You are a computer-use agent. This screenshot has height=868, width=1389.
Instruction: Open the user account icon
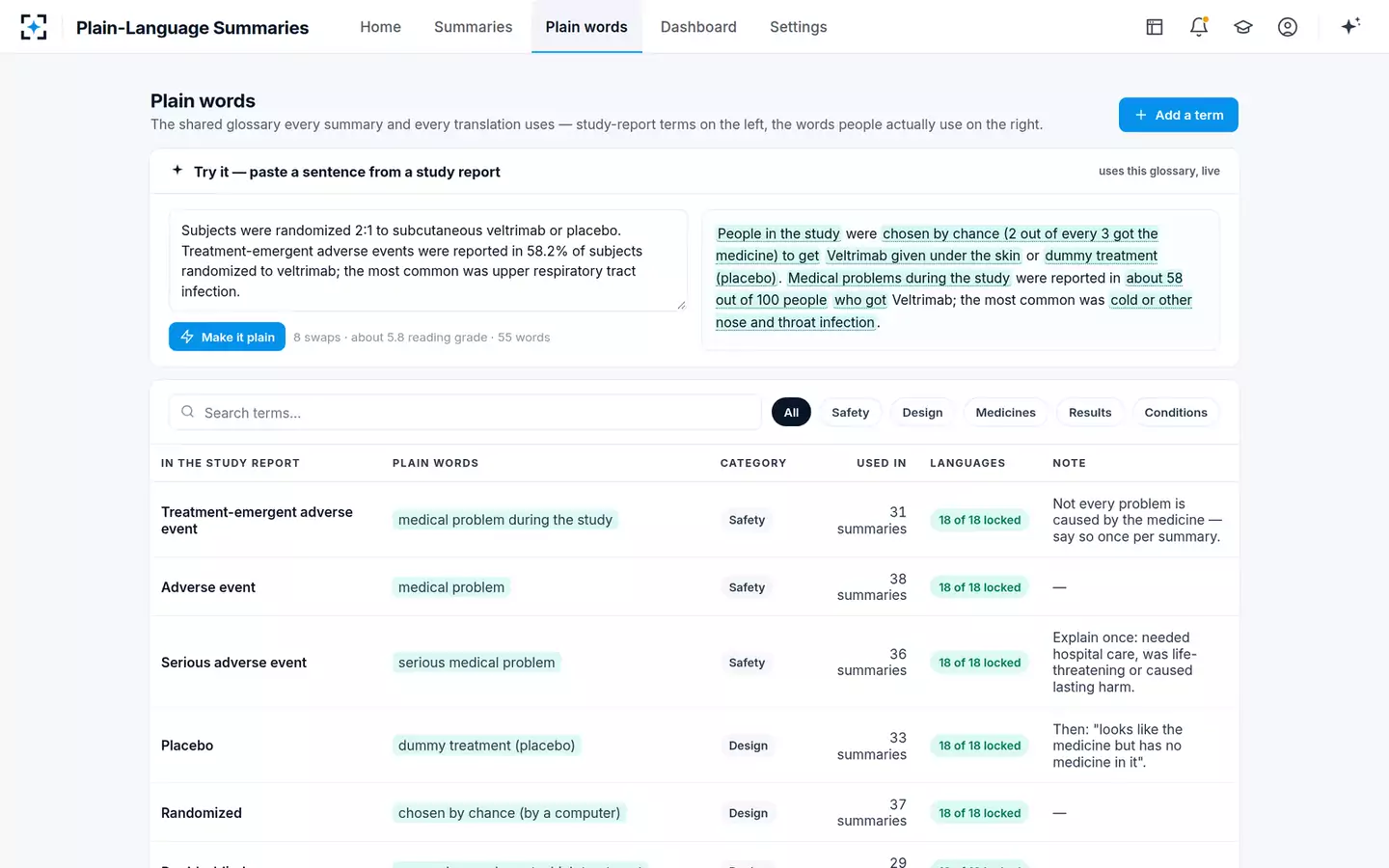coord(1288,27)
